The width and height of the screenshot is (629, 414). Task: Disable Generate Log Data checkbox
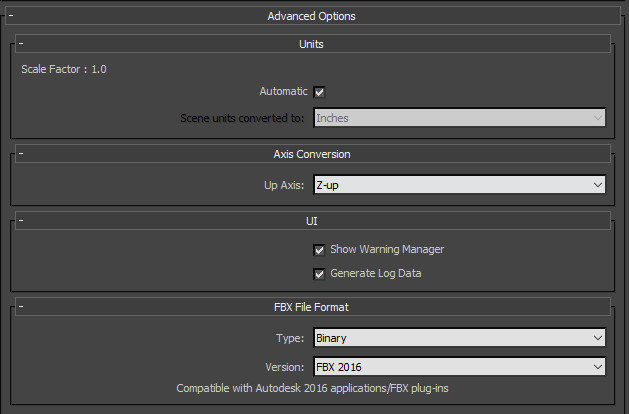coord(319,274)
